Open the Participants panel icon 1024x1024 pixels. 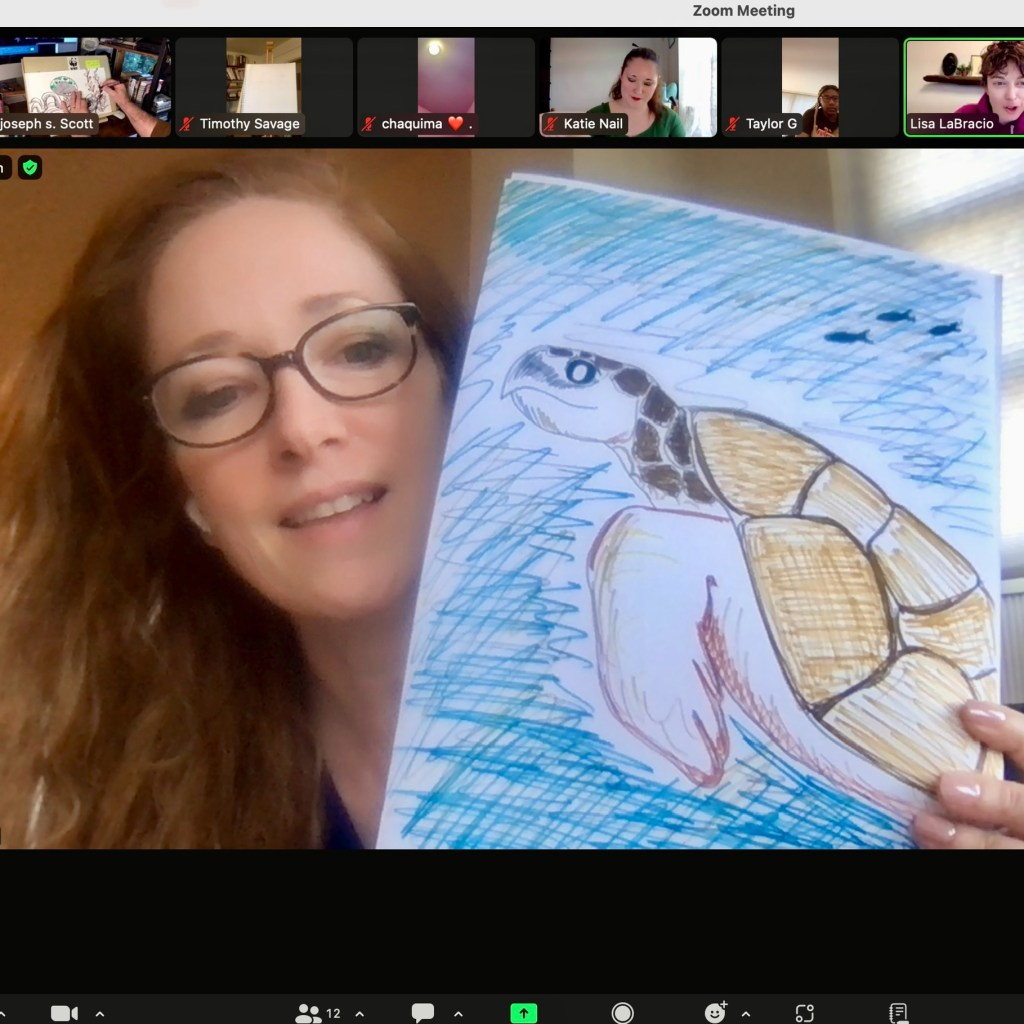(308, 1013)
